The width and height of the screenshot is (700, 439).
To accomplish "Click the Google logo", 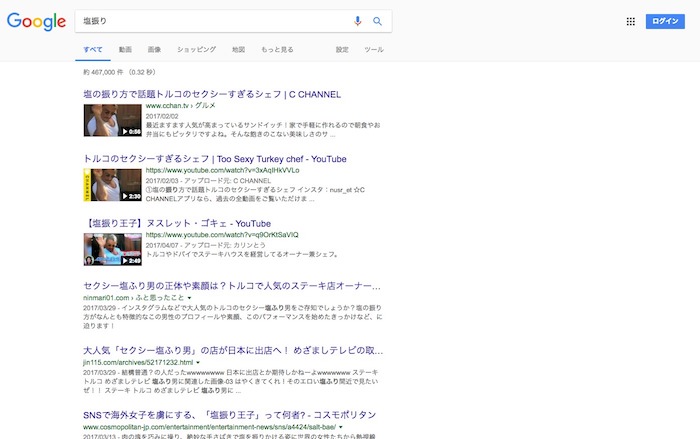I will [x=35, y=21].
